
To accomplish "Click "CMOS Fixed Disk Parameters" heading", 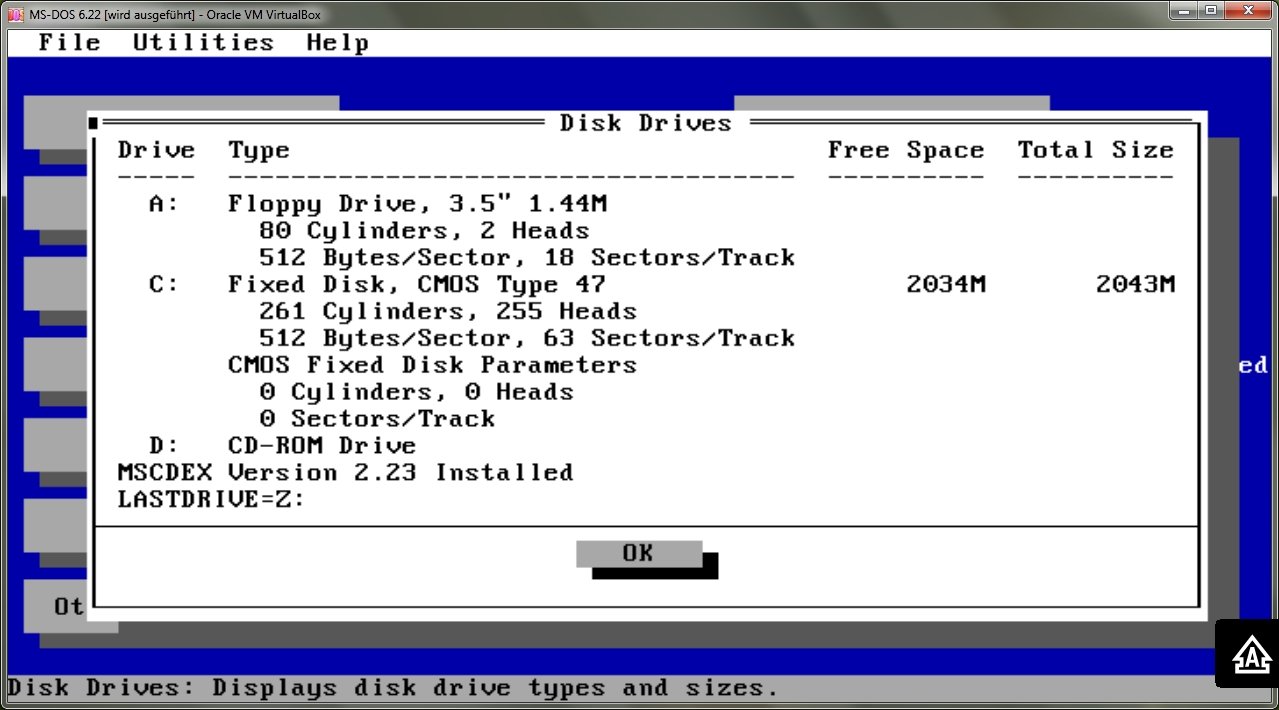I will click(433, 366).
